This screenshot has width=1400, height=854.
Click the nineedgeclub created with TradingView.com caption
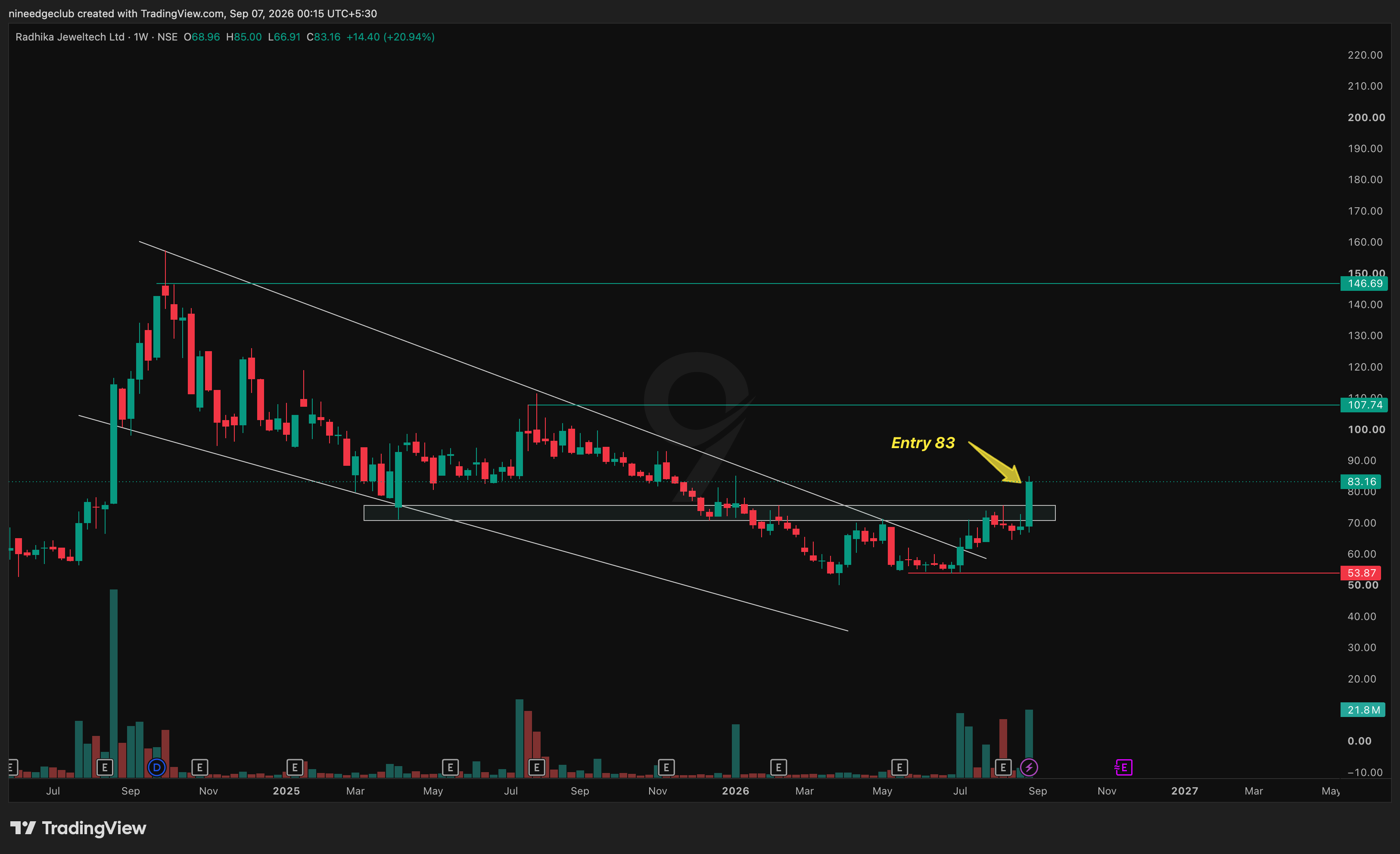tap(193, 13)
